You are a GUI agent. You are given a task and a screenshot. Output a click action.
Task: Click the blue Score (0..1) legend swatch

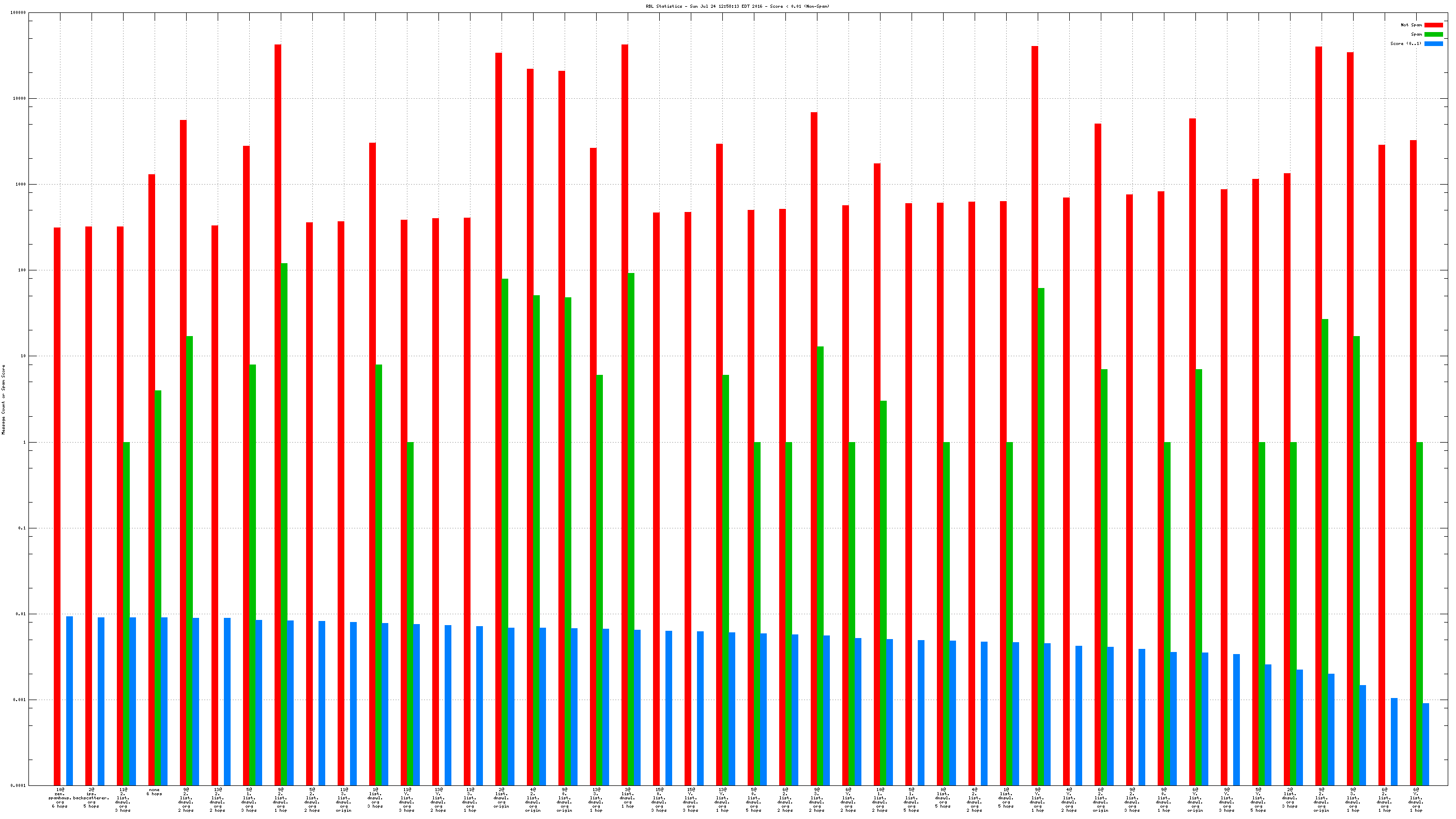coord(1433,43)
